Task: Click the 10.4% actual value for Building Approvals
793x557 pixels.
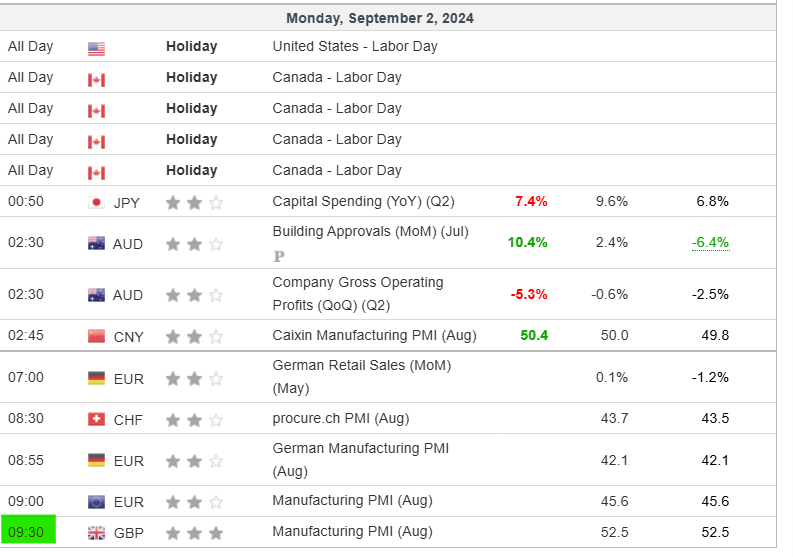Action: (x=527, y=242)
